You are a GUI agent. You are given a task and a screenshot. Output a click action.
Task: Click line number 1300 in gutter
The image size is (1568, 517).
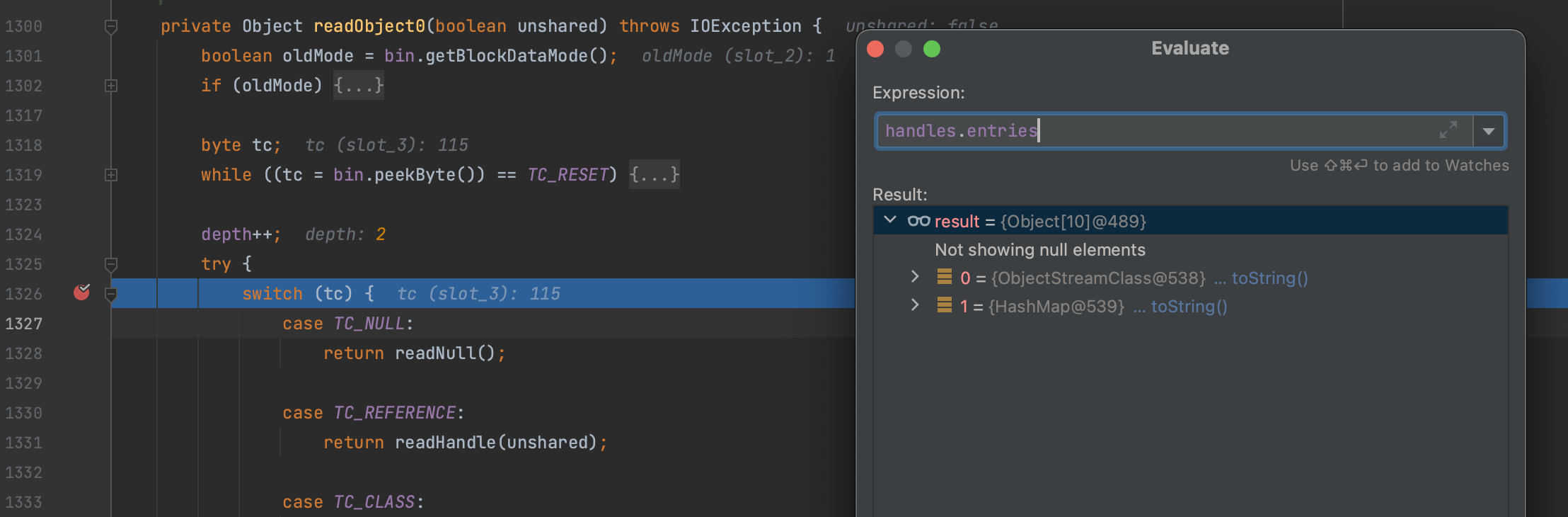pyautogui.click(x=24, y=26)
